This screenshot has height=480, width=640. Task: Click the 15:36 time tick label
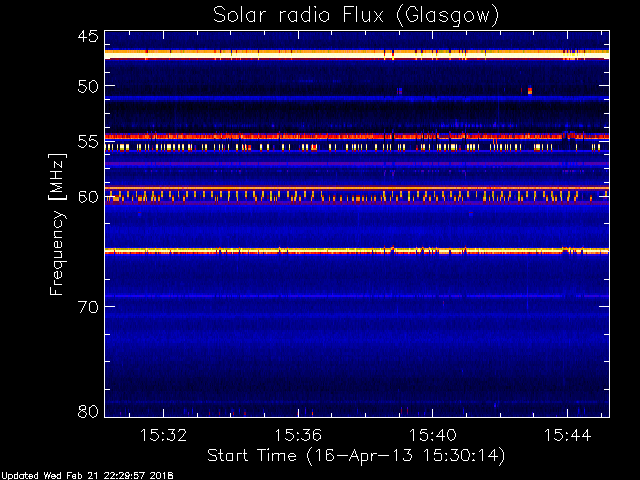pos(298,435)
